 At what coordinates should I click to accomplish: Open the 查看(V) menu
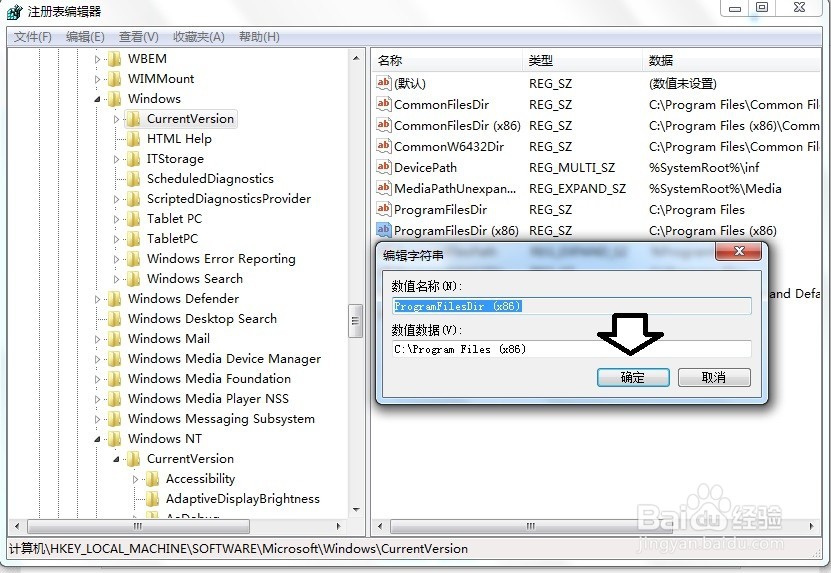pos(139,37)
